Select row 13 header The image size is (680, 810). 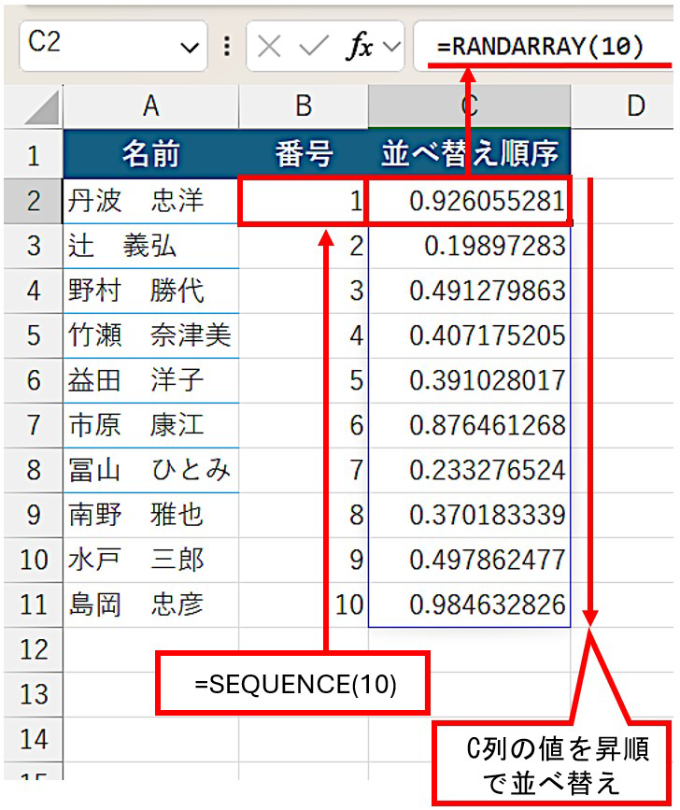(x=34, y=694)
